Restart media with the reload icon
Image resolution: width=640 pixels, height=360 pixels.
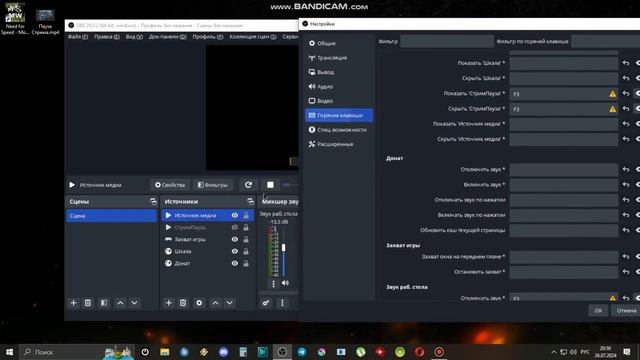248,185
